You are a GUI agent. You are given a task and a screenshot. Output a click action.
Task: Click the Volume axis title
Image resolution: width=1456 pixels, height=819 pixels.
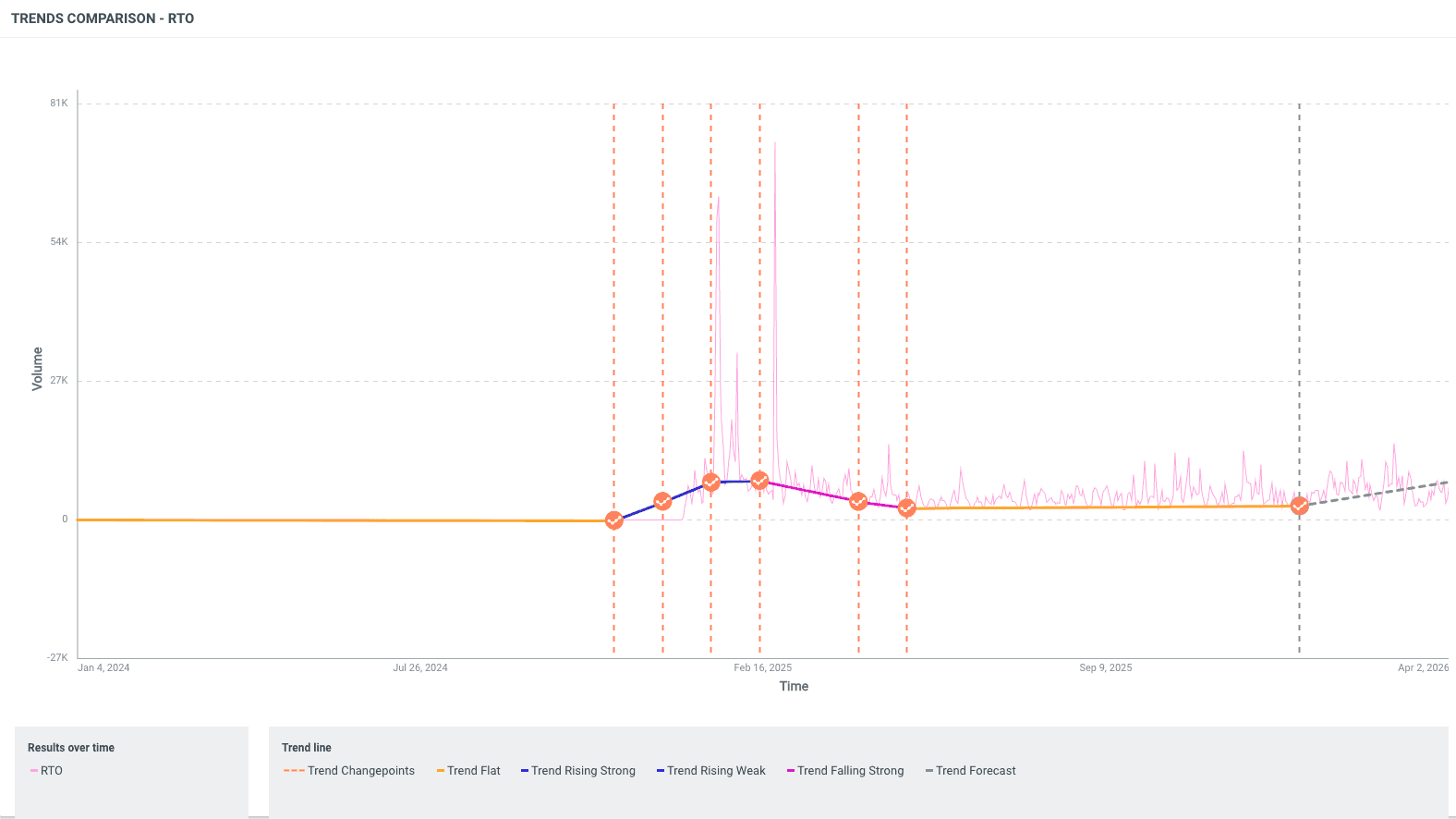pos(38,368)
